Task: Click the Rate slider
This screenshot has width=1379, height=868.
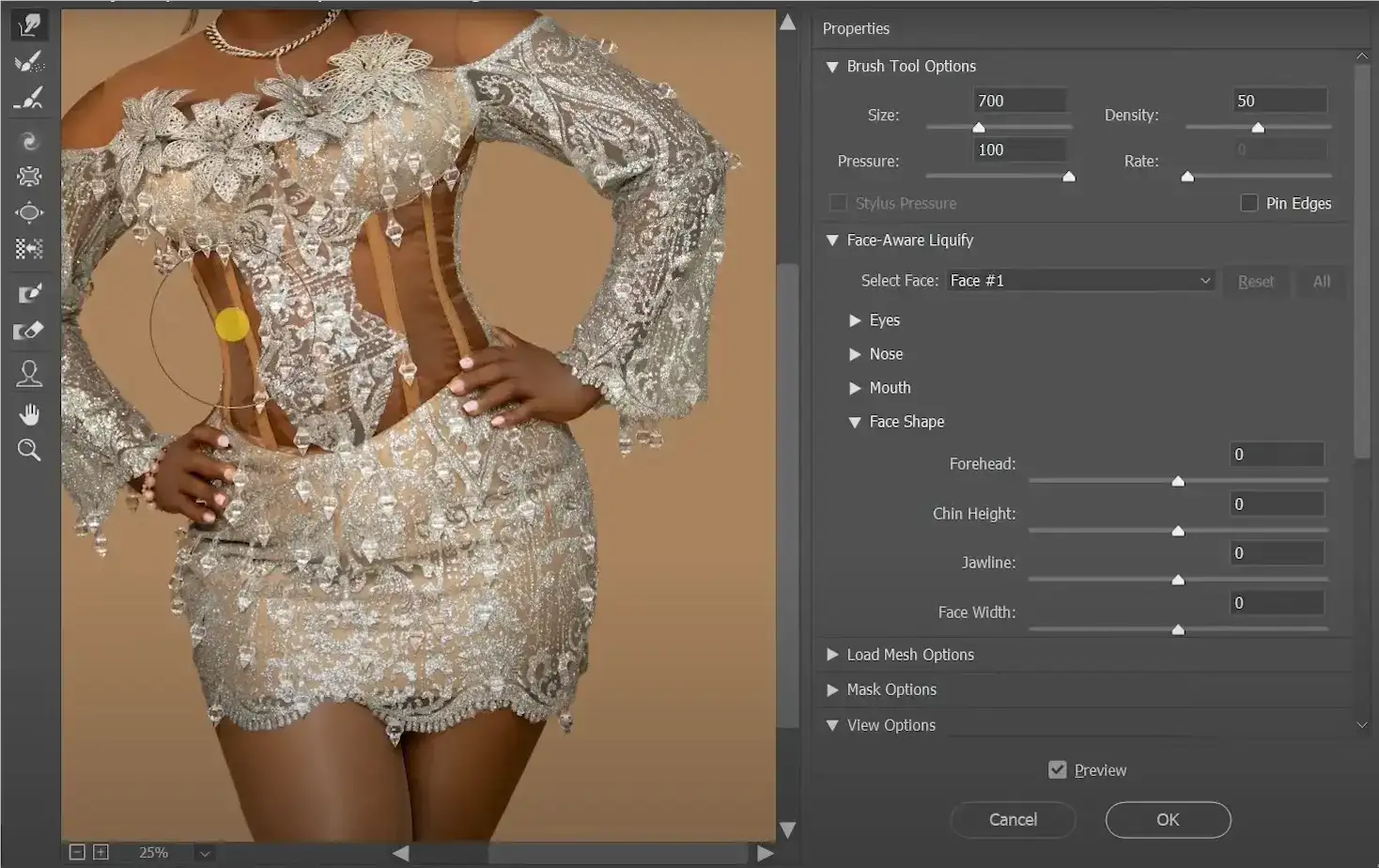Action: [1259, 176]
